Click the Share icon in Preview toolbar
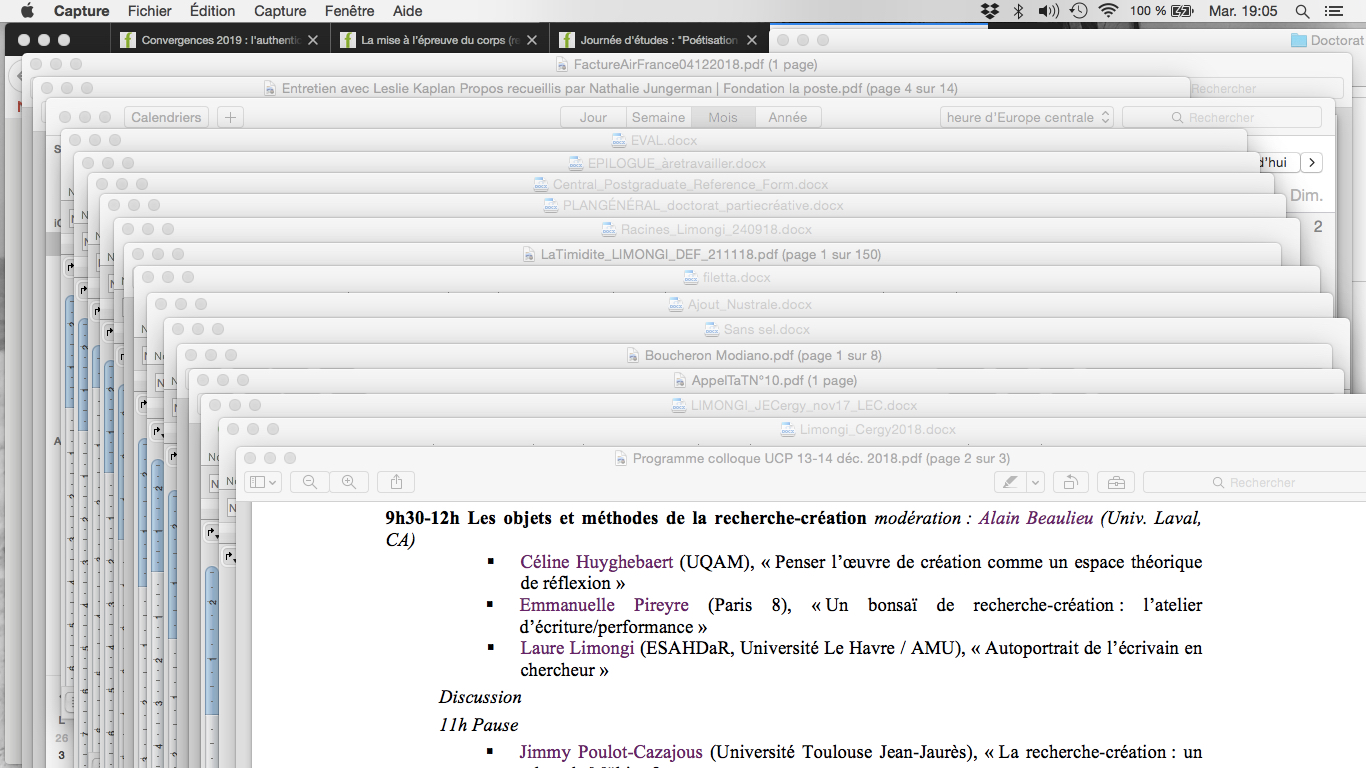Screen dimensions: 1366x768 click(x=396, y=482)
